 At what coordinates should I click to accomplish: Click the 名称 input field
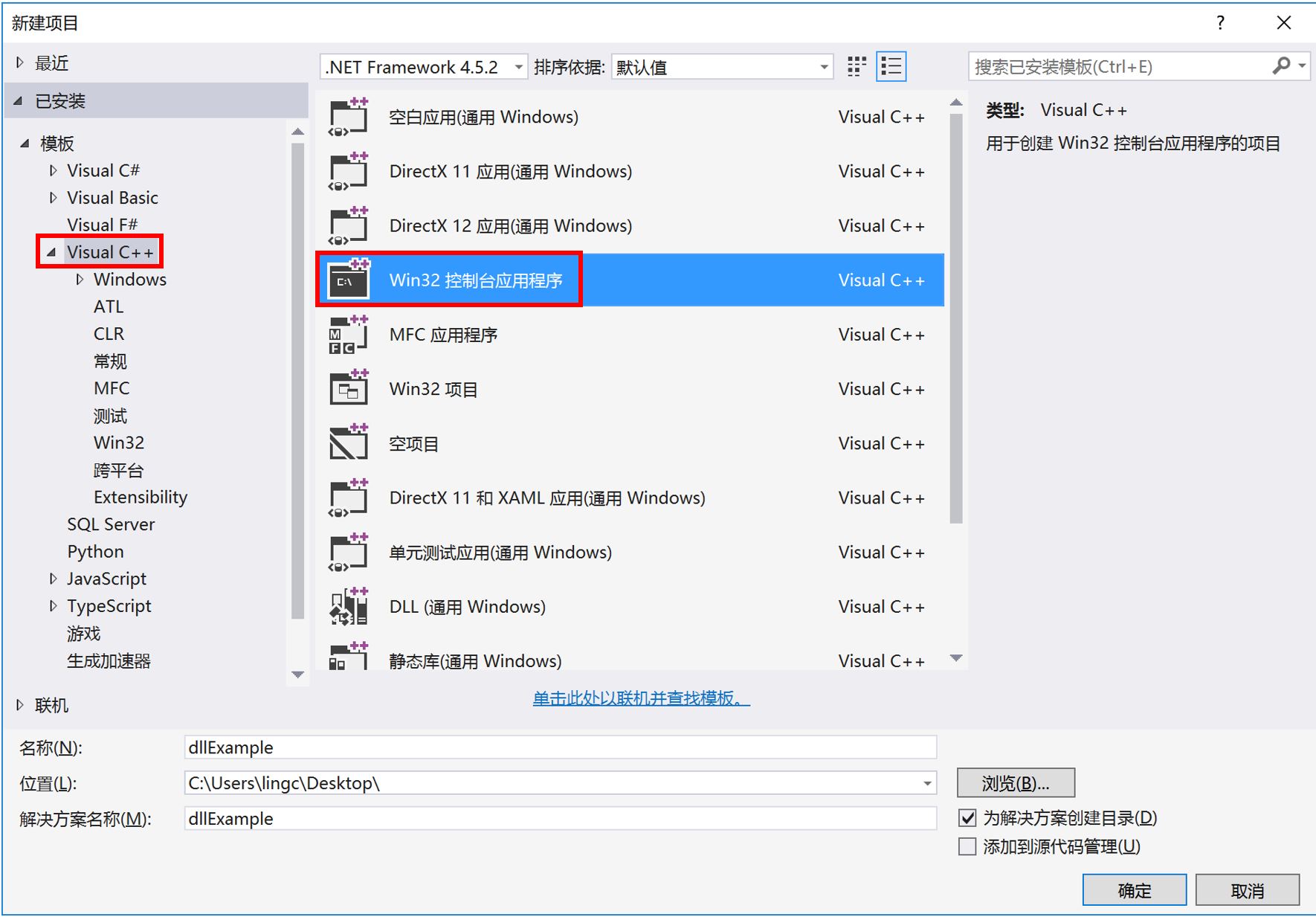point(560,747)
